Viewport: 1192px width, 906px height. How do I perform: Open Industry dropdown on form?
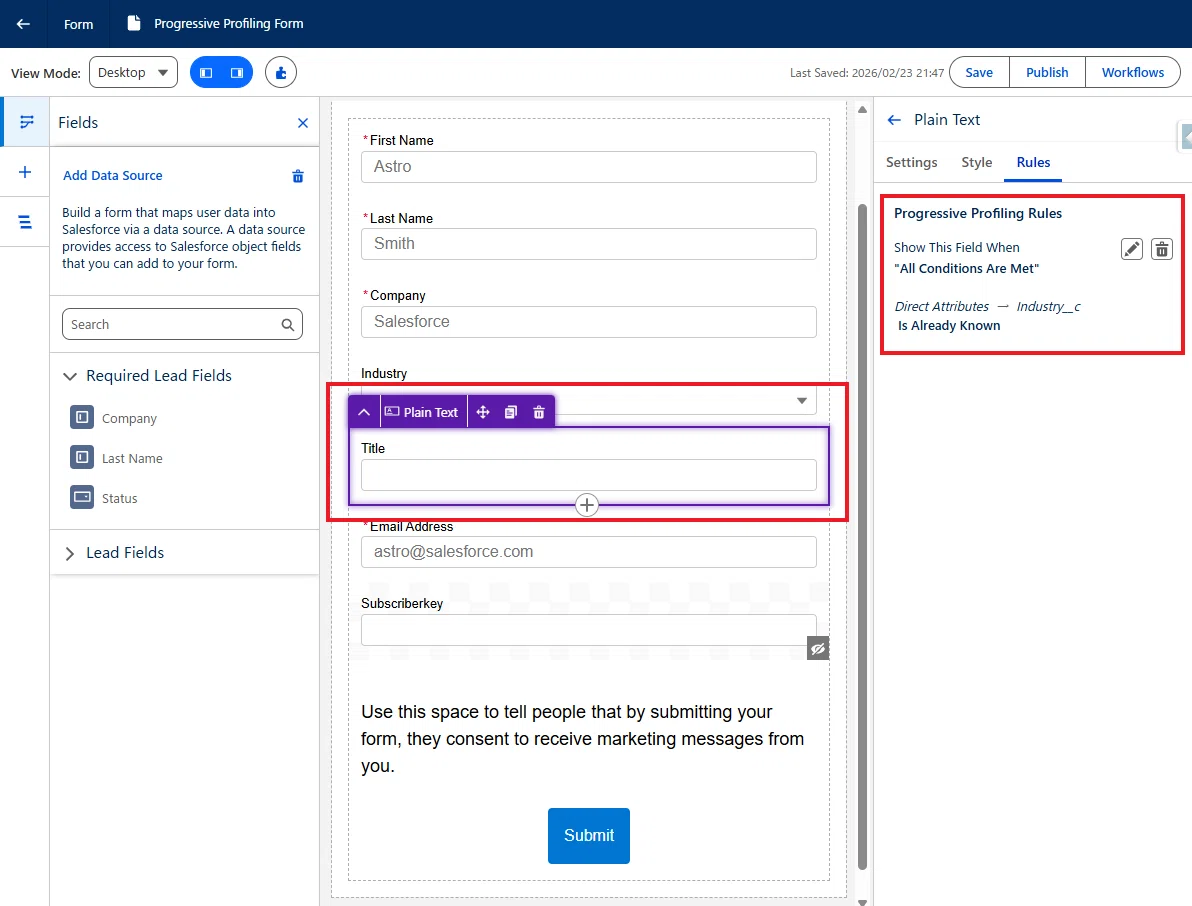click(x=801, y=401)
